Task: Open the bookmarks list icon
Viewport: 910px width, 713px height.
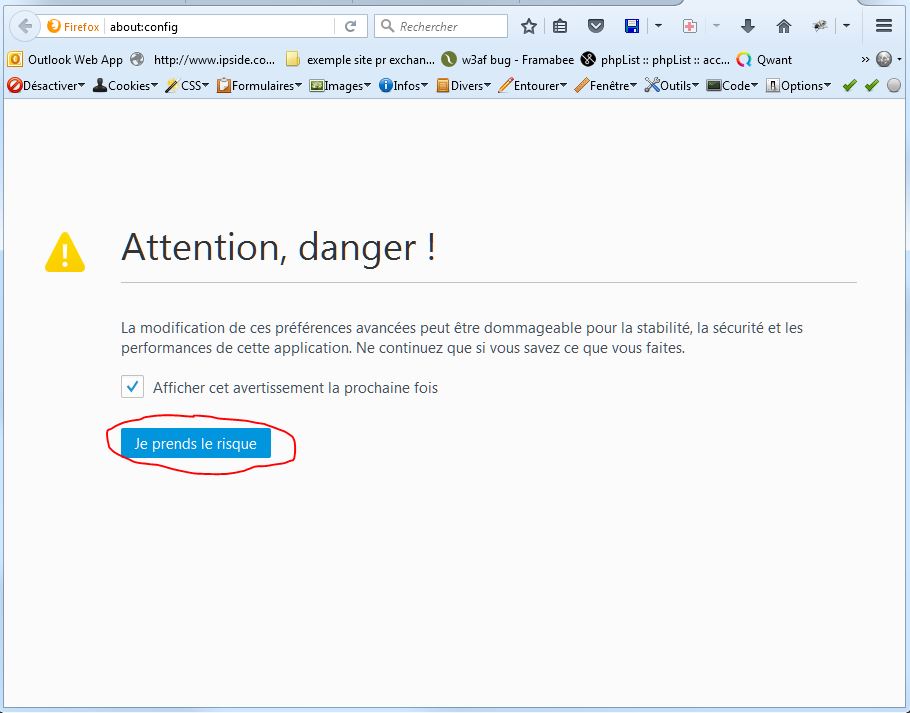Action: (x=561, y=27)
